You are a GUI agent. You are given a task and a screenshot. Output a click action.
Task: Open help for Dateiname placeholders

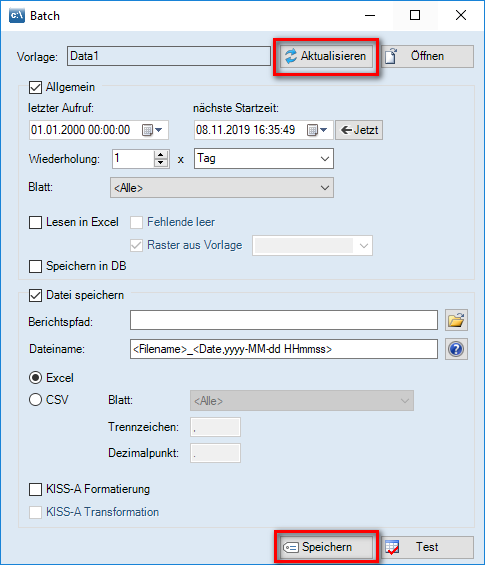point(456,349)
